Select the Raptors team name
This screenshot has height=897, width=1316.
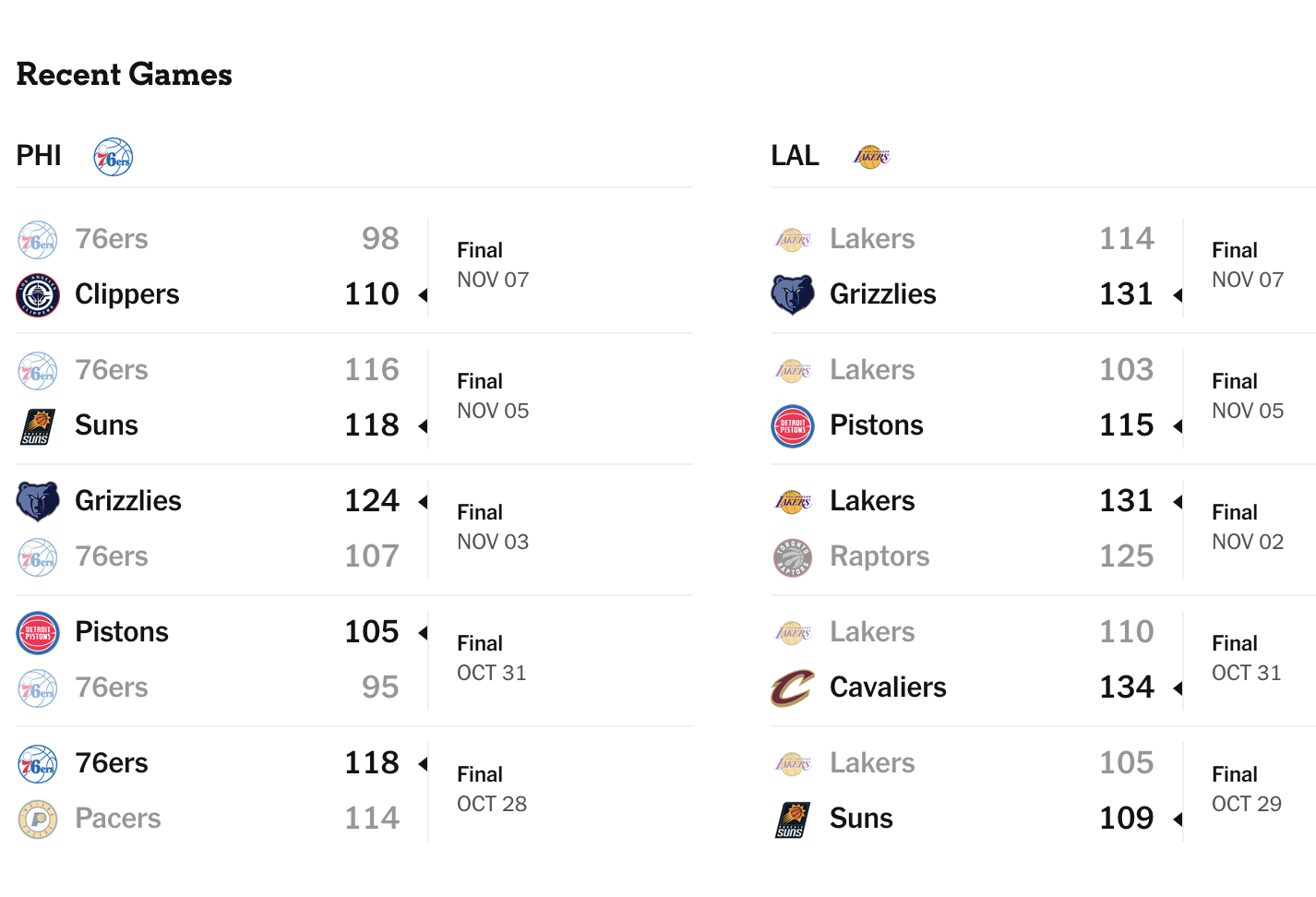click(879, 556)
